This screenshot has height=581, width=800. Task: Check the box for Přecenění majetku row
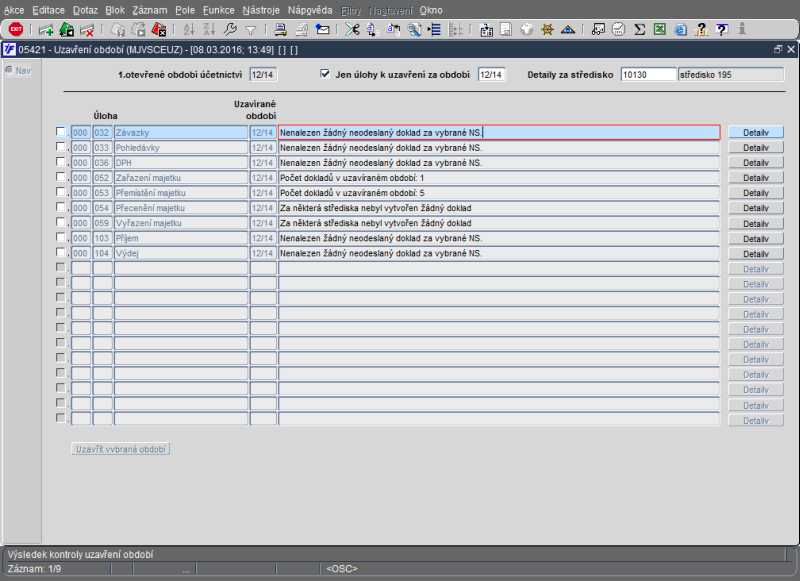61,207
